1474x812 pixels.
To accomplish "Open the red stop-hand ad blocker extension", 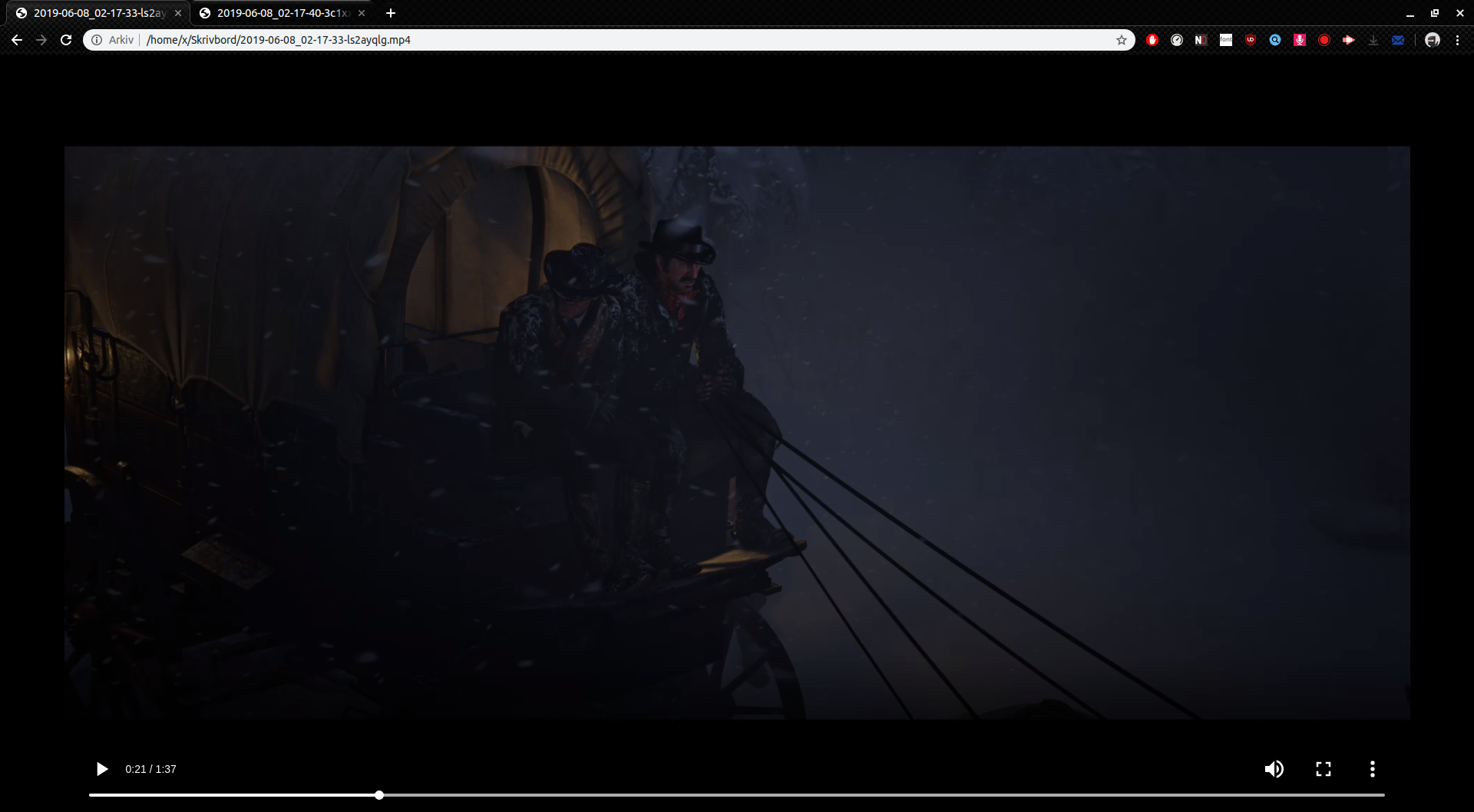I will click(x=1152, y=40).
